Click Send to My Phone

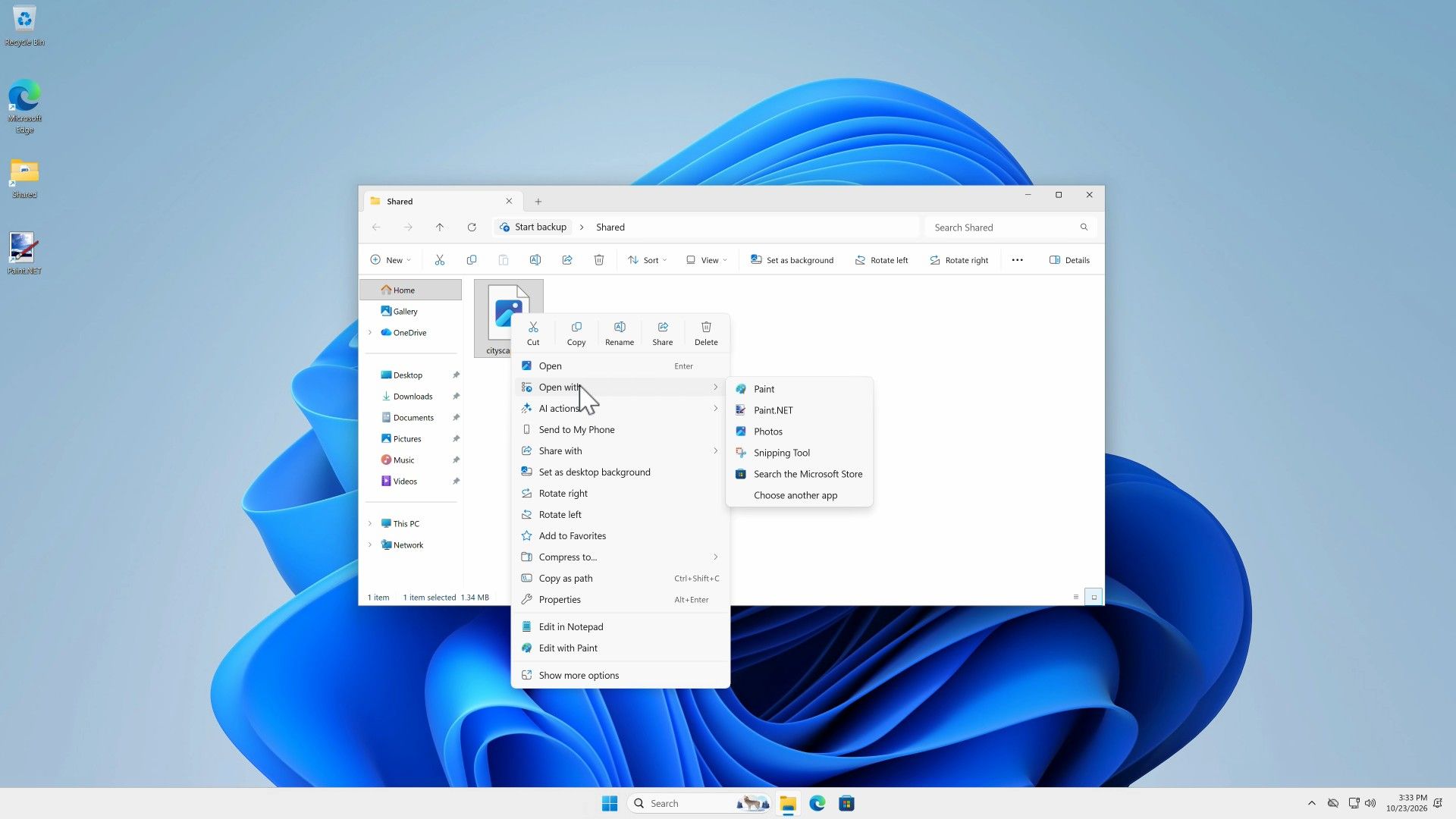coord(620,430)
